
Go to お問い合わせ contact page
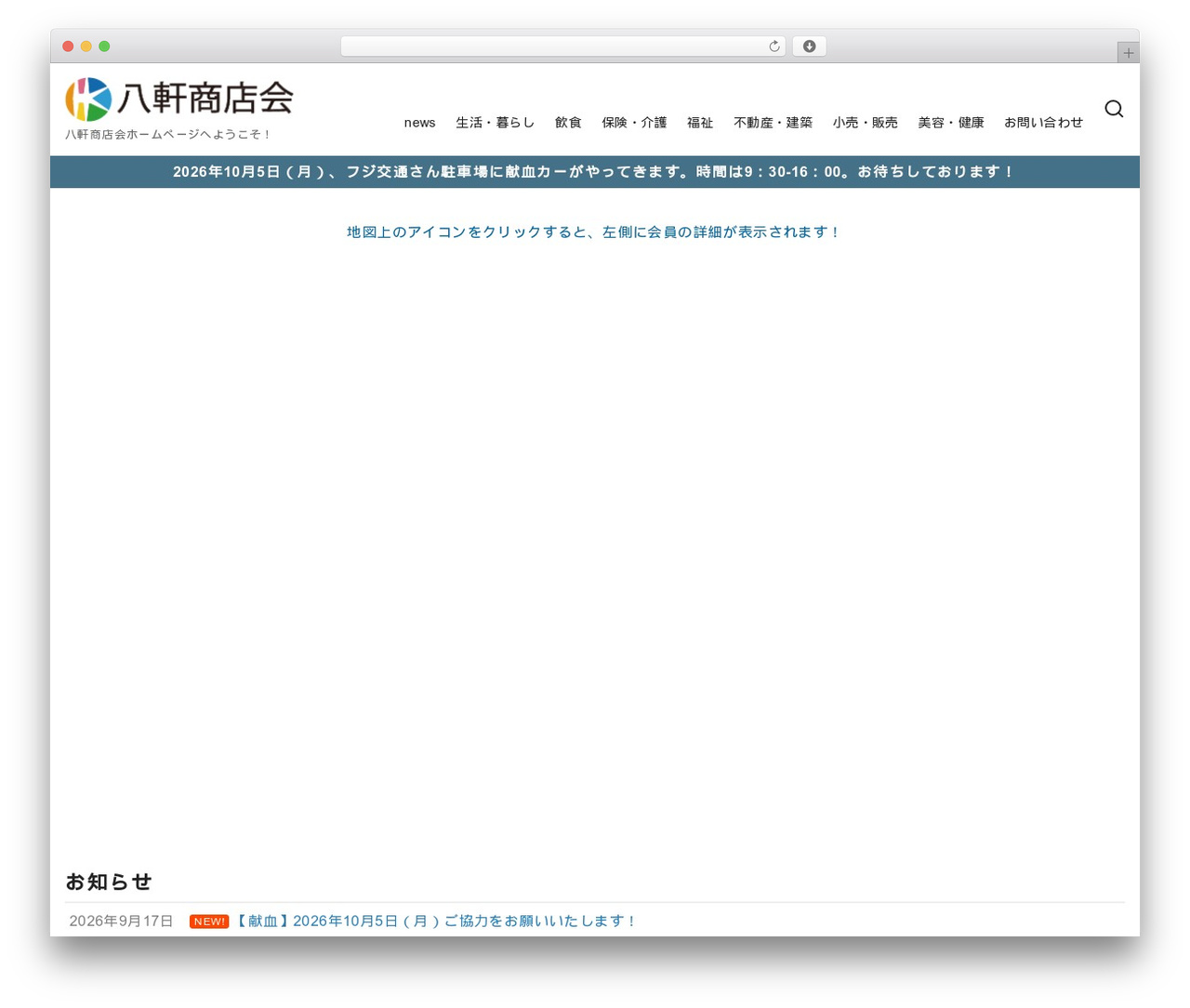click(1043, 123)
